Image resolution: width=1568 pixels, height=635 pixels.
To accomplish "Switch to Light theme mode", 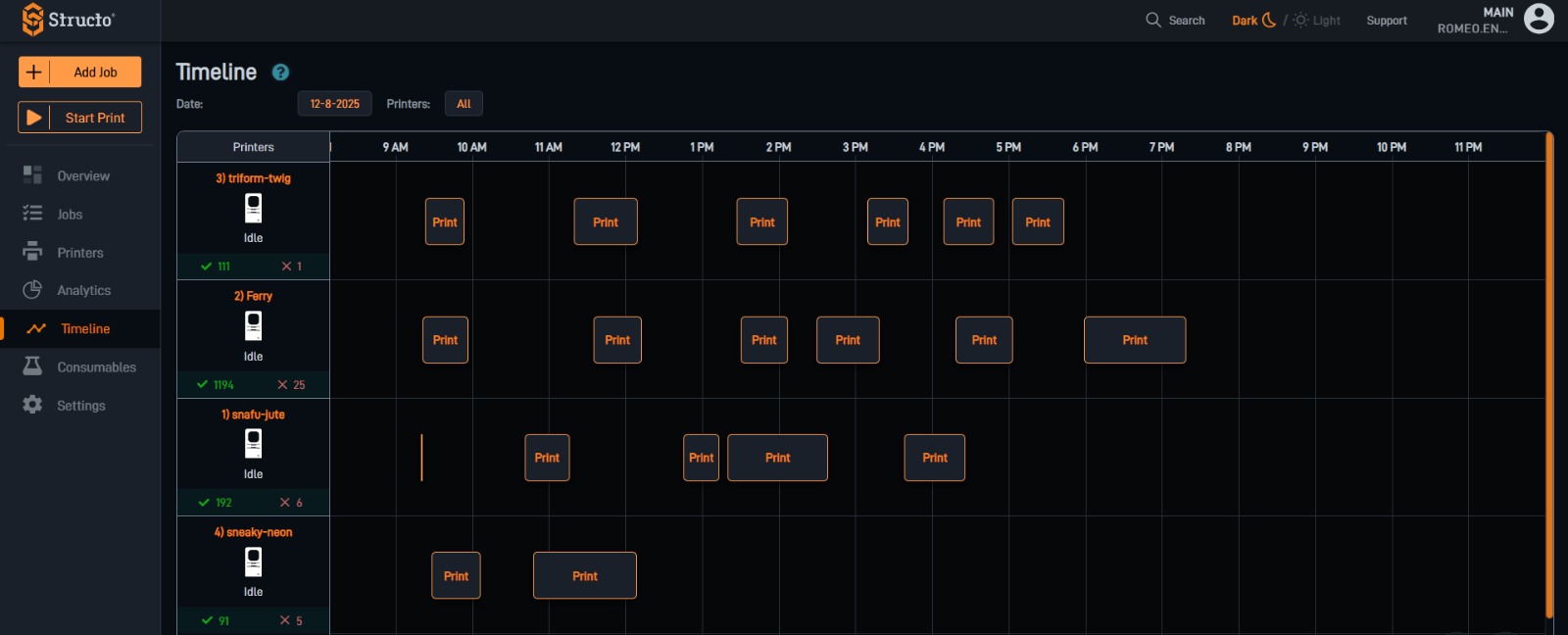I will pos(1317,21).
